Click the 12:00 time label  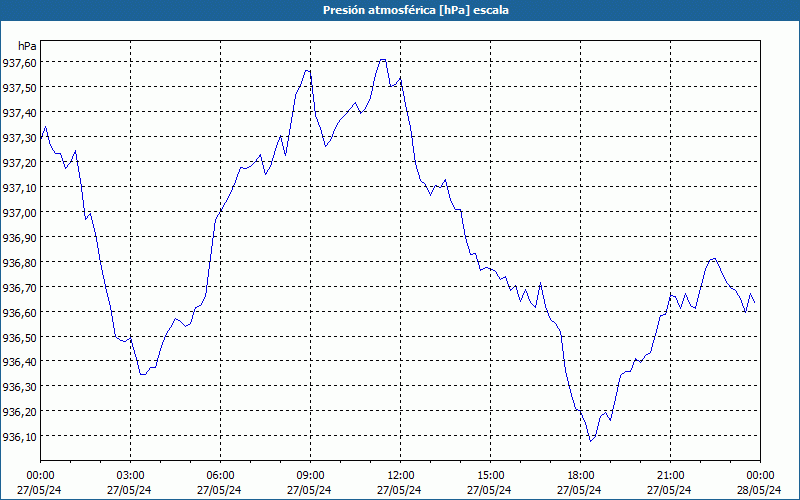pyautogui.click(x=401, y=476)
